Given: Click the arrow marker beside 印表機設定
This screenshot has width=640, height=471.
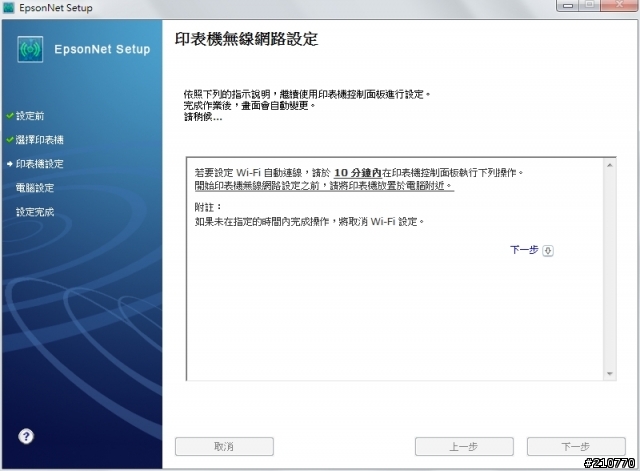Looking at the screenshot, I should click(x=10, y=164).
